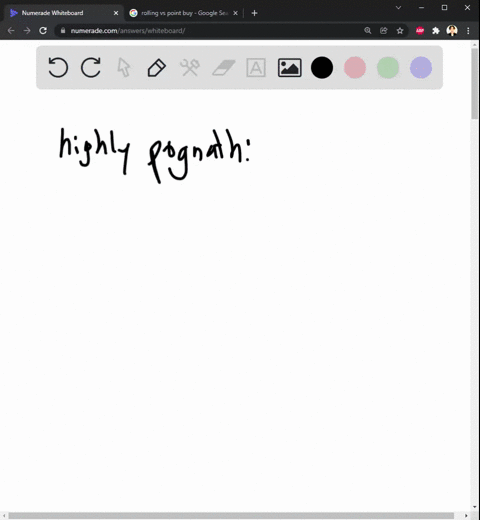Switch to rolling vs point buy tab

tap(183, 13)
